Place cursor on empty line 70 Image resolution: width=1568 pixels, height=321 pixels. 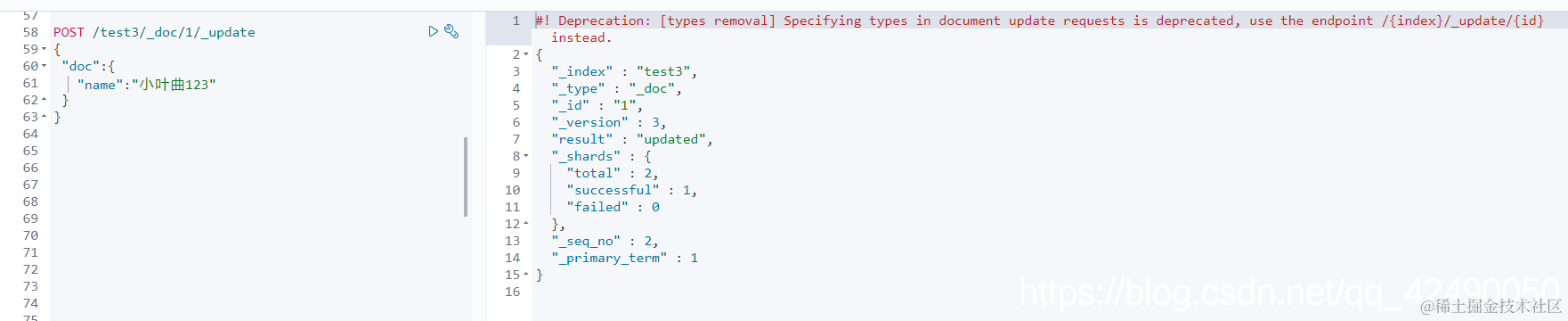(258, 235)
